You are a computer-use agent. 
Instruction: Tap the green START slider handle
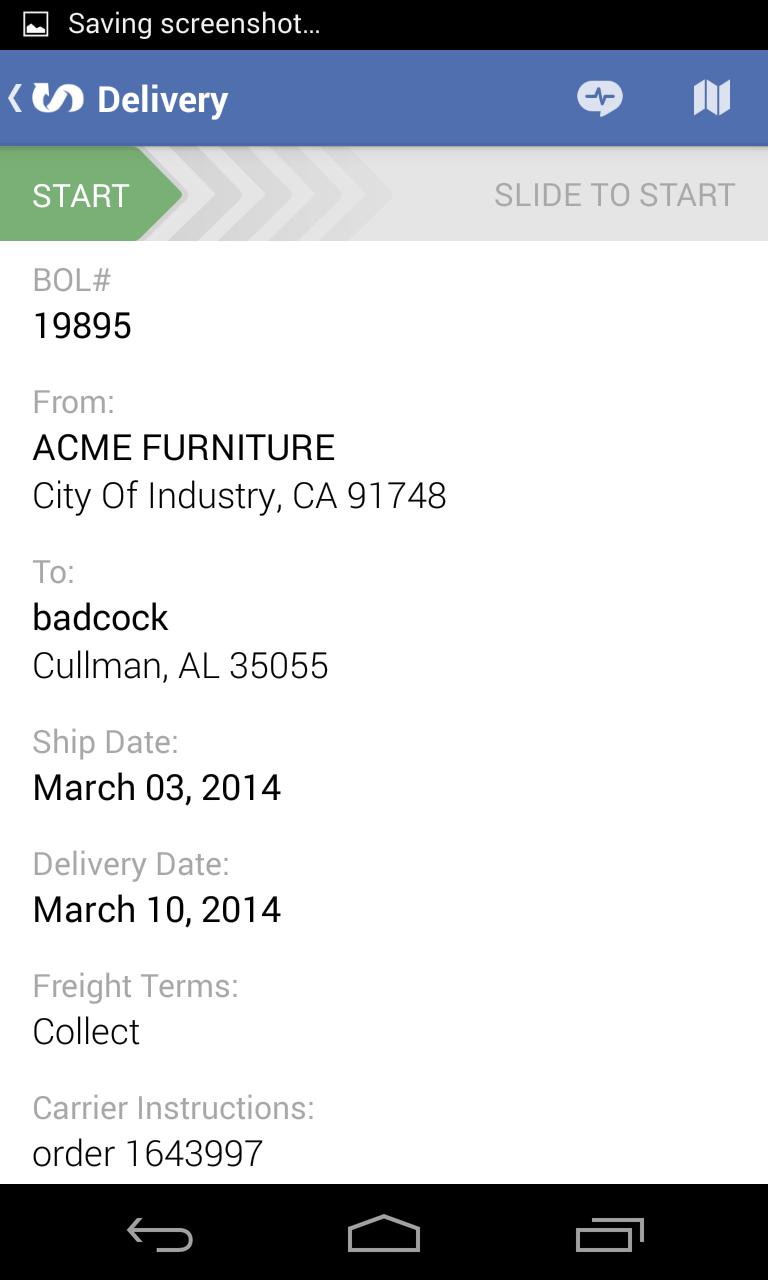tap(82, 195)
